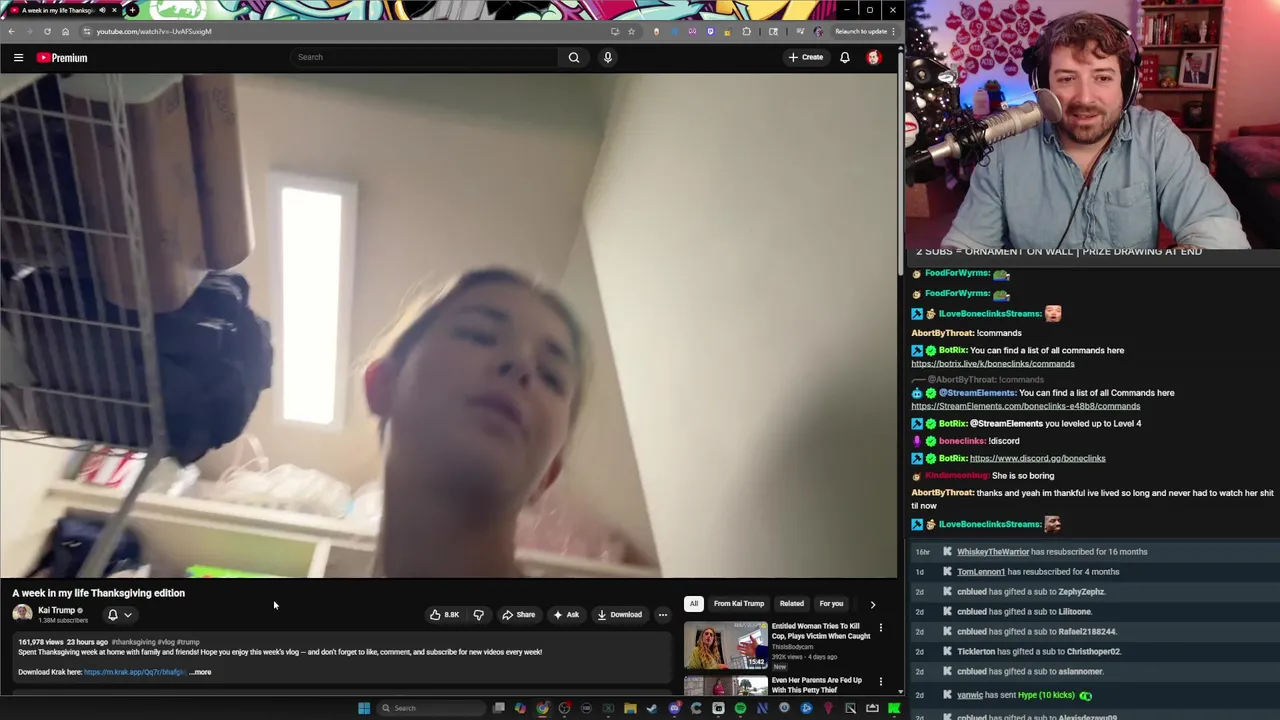Open Task View from the taskbar
The image size is (1280, 720).
(498, 708)
